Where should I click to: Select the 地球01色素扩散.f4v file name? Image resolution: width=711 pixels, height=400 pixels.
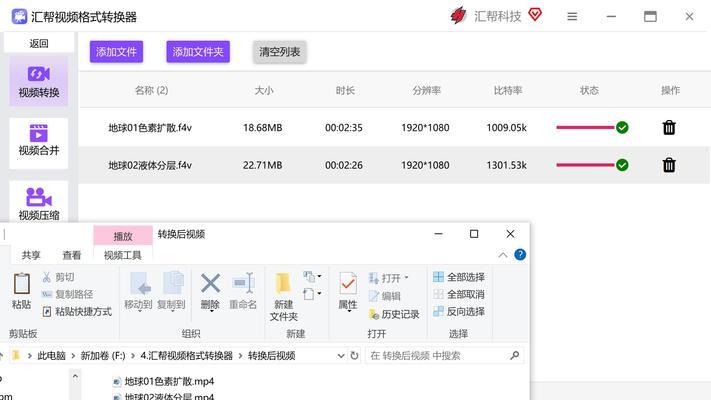(x=150, y=128)
